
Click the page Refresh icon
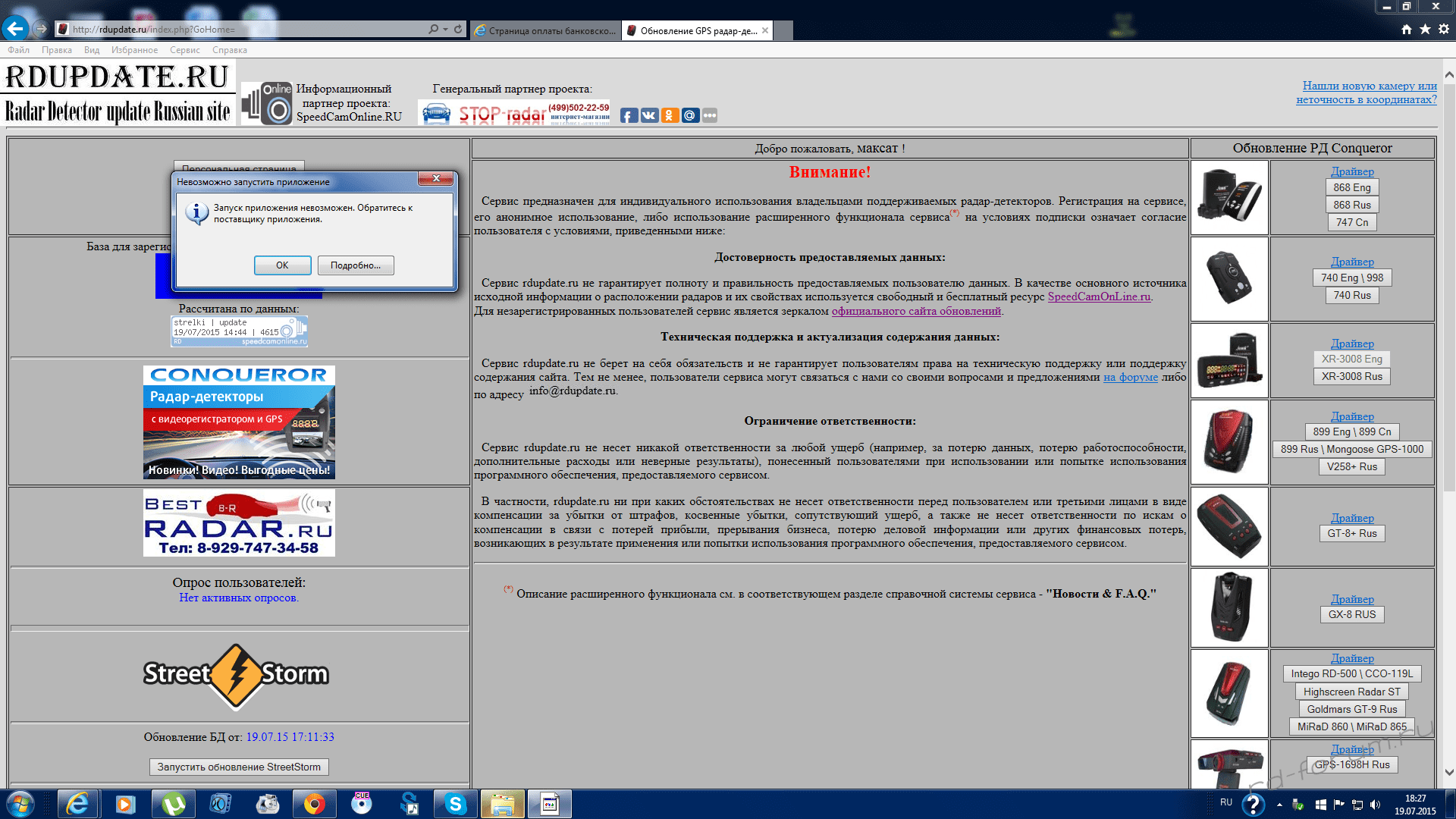[458, 30]
